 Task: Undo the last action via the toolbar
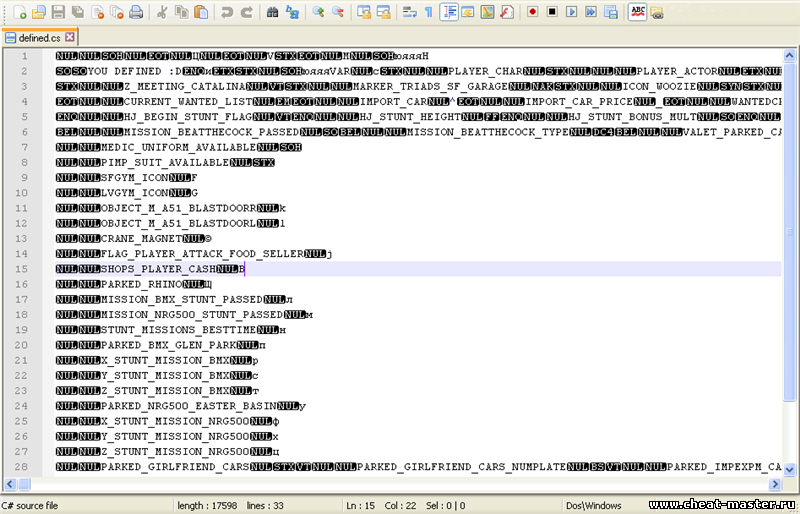click(228, 12)
